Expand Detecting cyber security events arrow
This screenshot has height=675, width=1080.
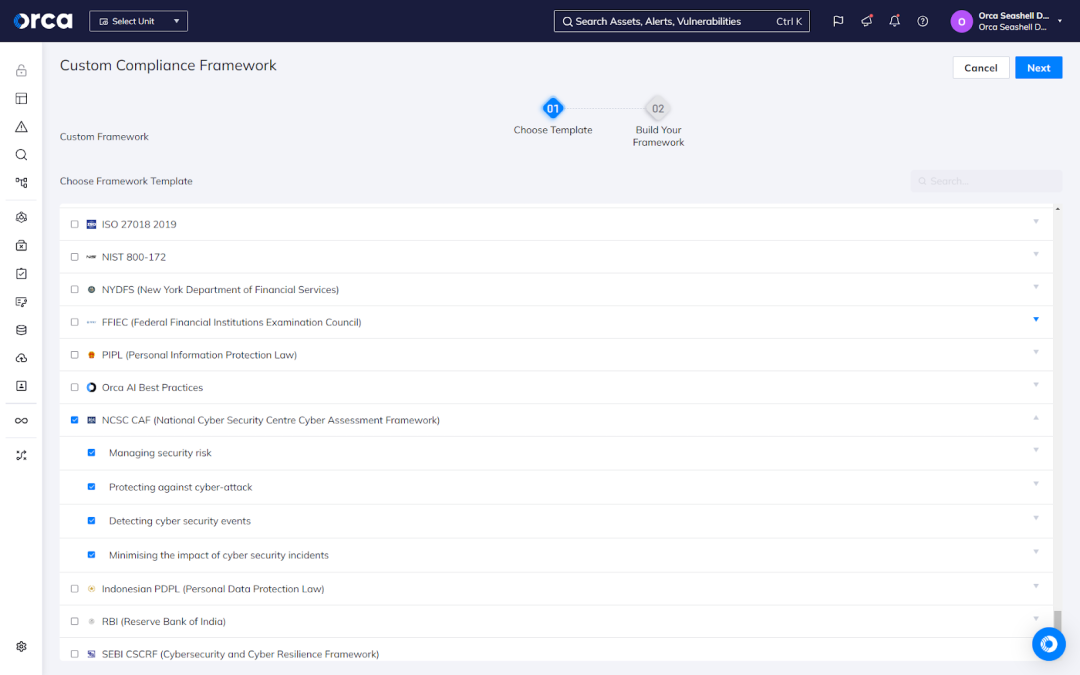[1036, 518]
